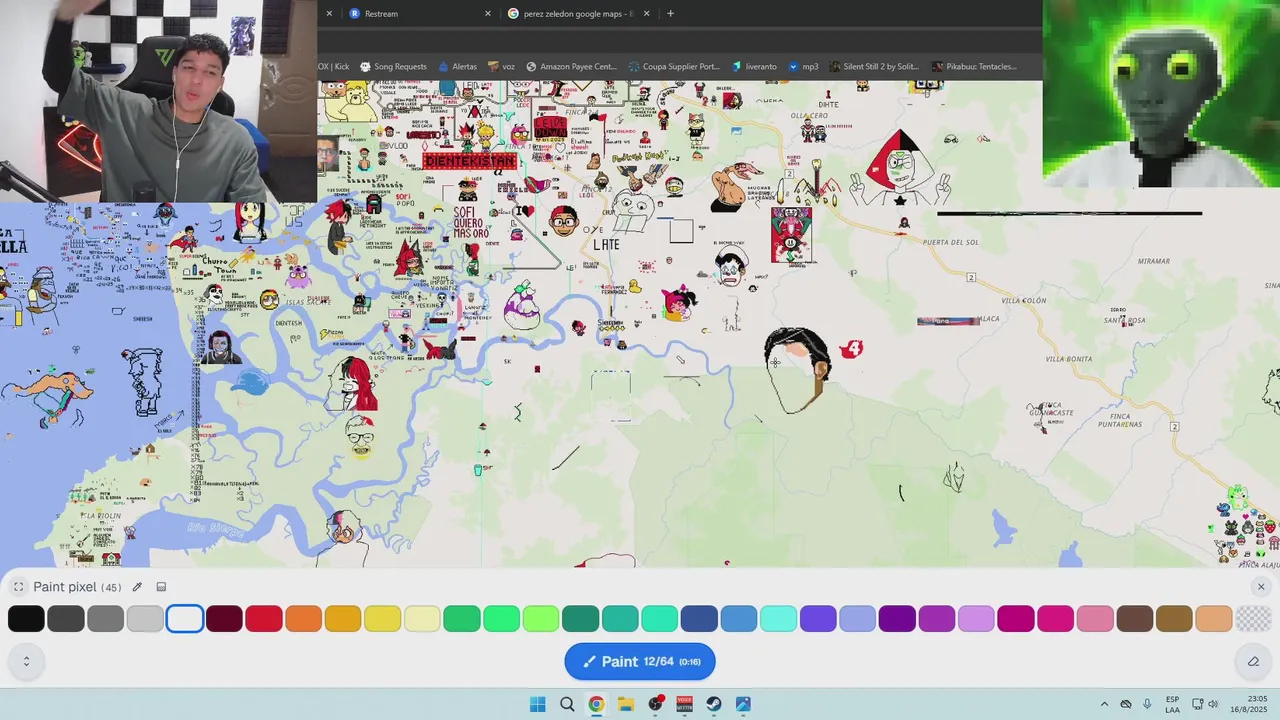Click the MIRAMAR map label
This screenshot has width=1280, height=720.
(x=1154, y=261)
